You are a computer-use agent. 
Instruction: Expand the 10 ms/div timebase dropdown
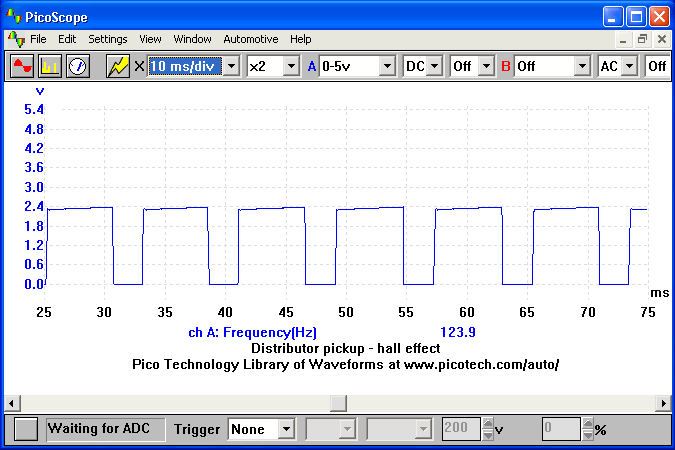[x=231, y=66]
